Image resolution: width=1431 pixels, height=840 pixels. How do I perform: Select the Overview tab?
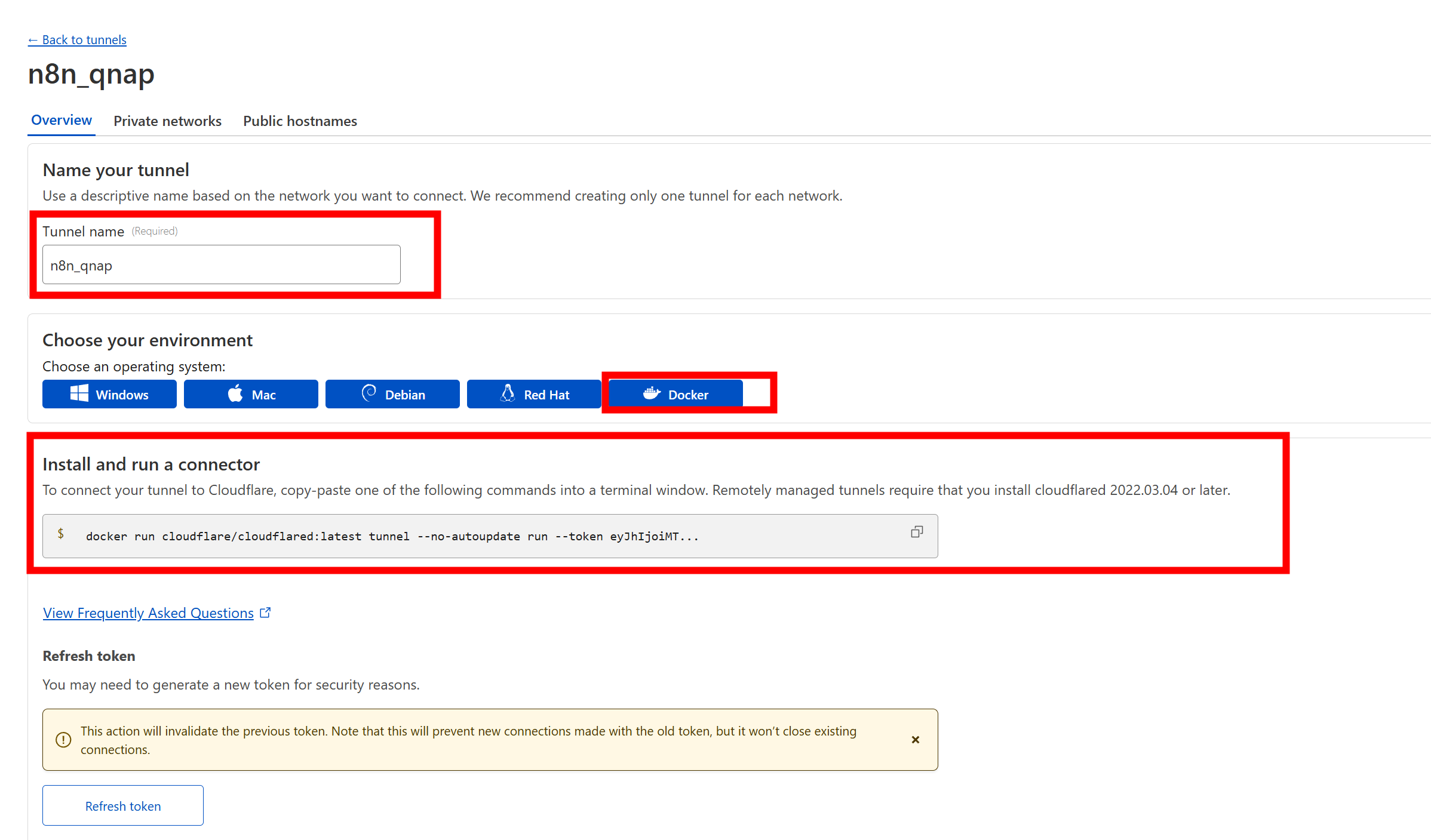click(x=61, y=120)
